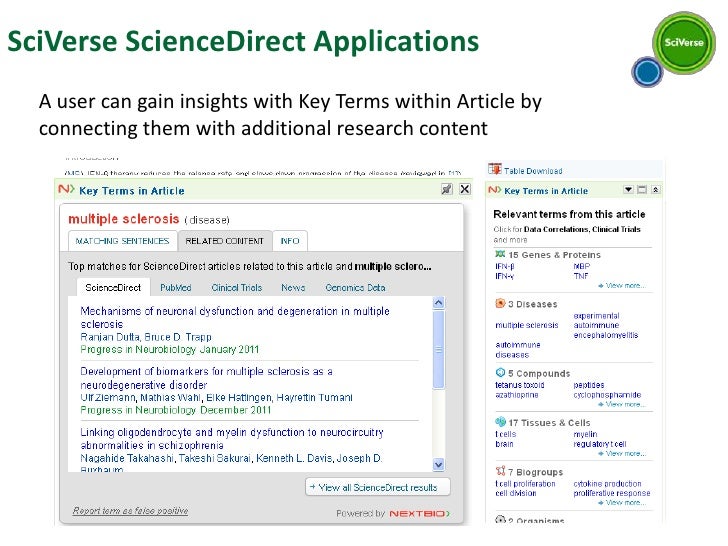Click the Compounds category icon
This screenshot has height=546, width=728.
pos(500,372)
